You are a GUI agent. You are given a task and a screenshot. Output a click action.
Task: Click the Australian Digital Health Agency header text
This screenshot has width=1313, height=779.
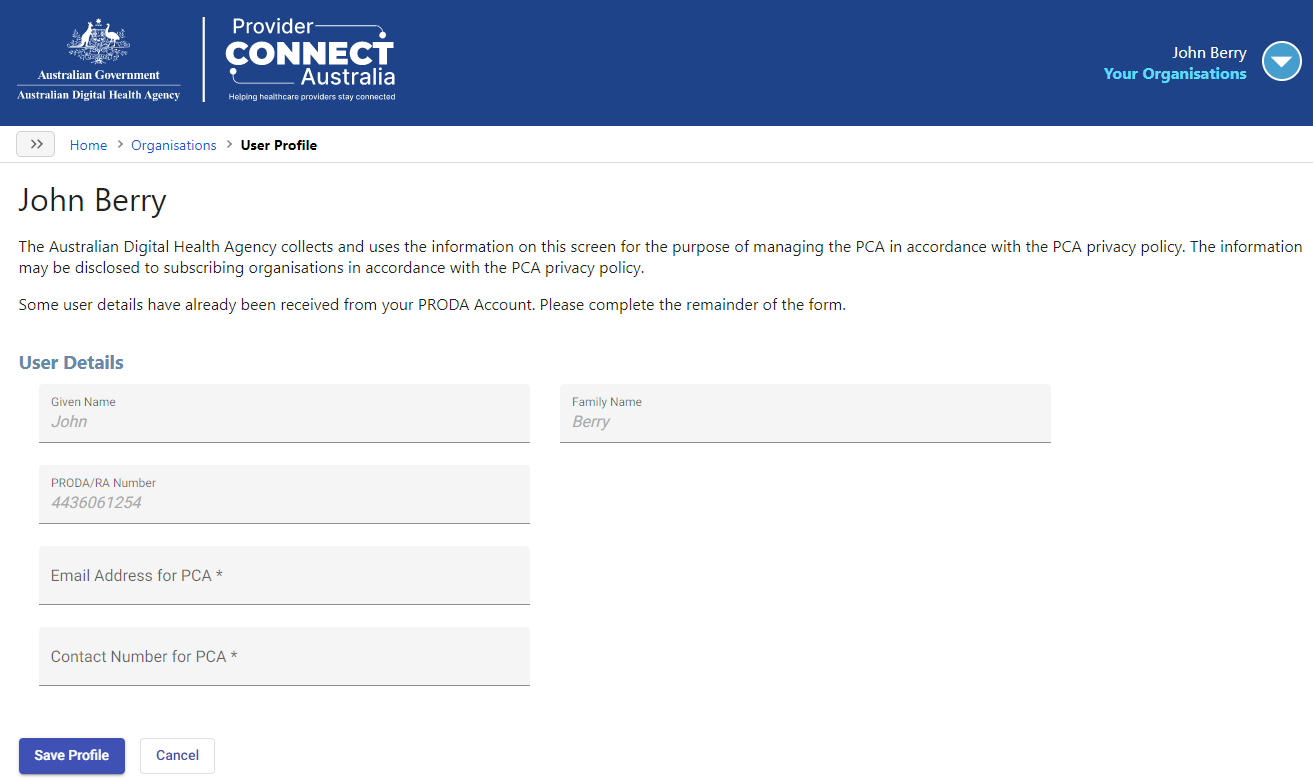click(99, 95)
